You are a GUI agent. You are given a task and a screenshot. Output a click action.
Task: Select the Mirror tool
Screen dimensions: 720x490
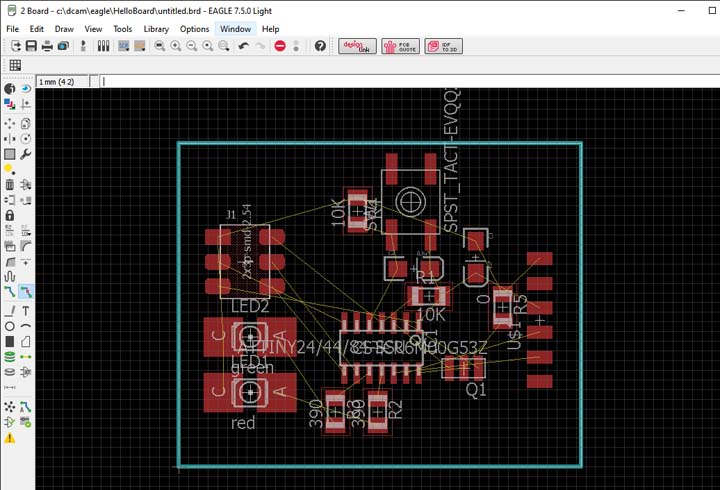pos(10,139)
